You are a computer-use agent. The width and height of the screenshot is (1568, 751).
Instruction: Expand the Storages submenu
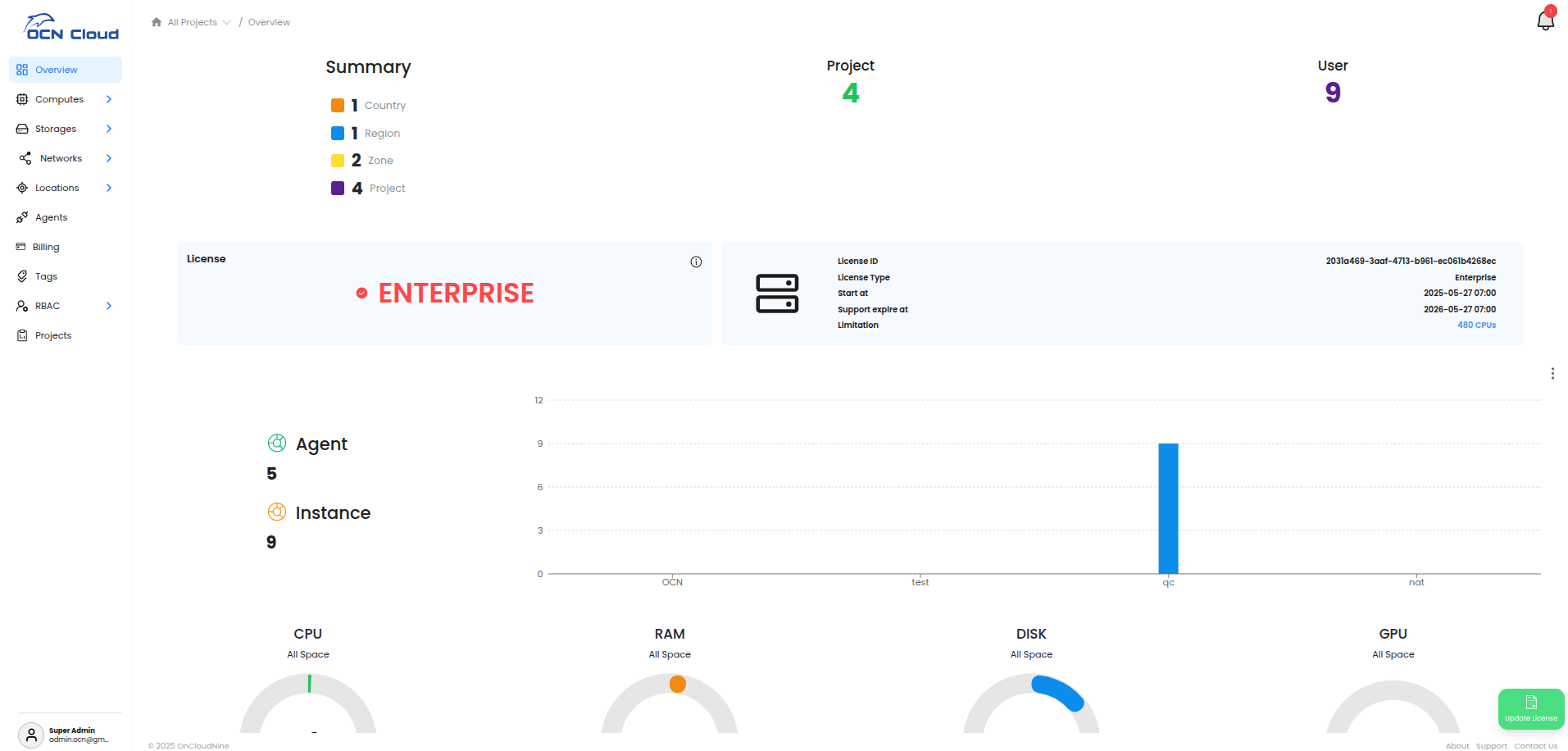[108, 129]
